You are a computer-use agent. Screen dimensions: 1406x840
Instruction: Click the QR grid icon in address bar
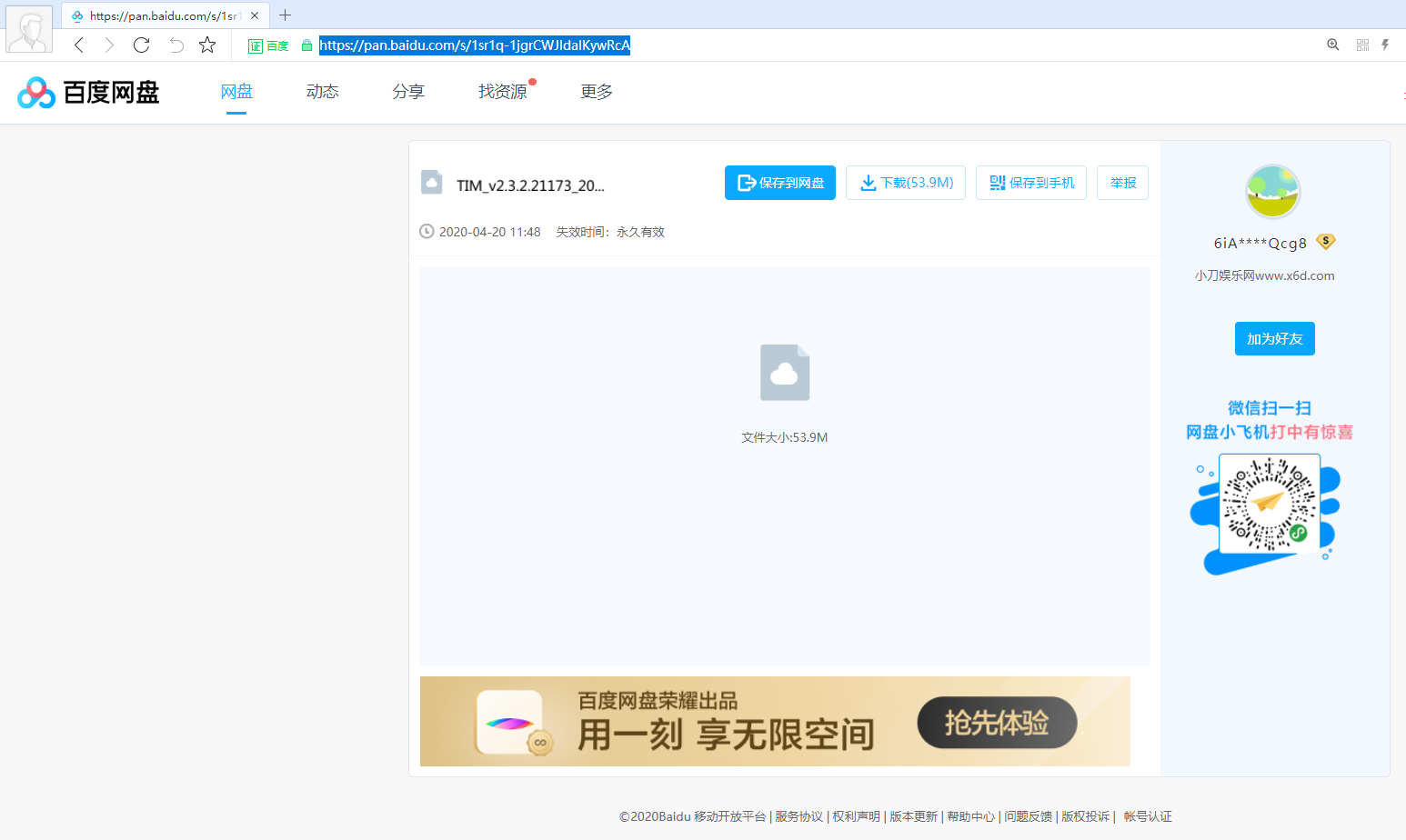(x=1362, y=45)
